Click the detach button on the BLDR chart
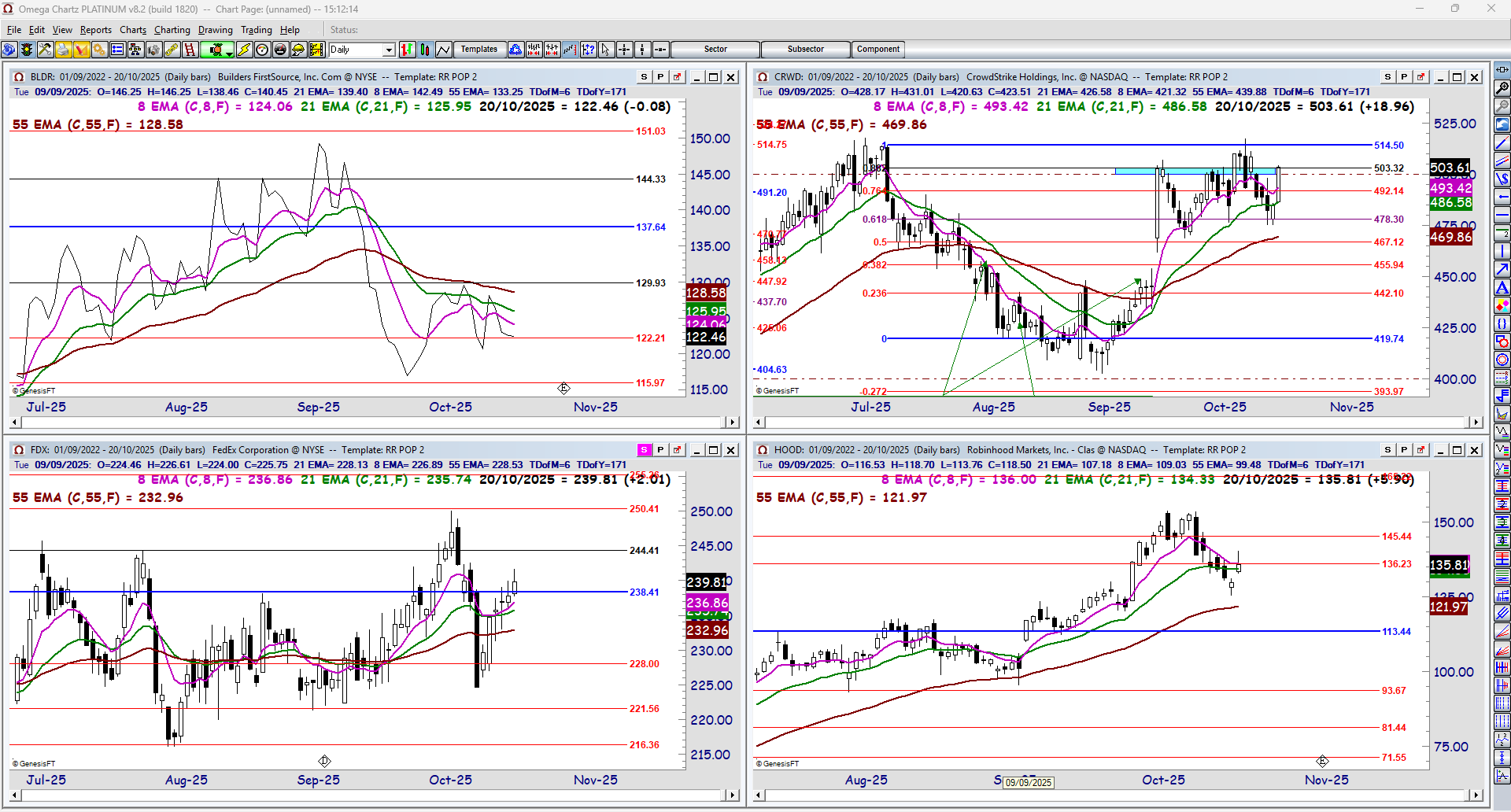Viewport: 1511px width, 812px height. coord(677,77)
